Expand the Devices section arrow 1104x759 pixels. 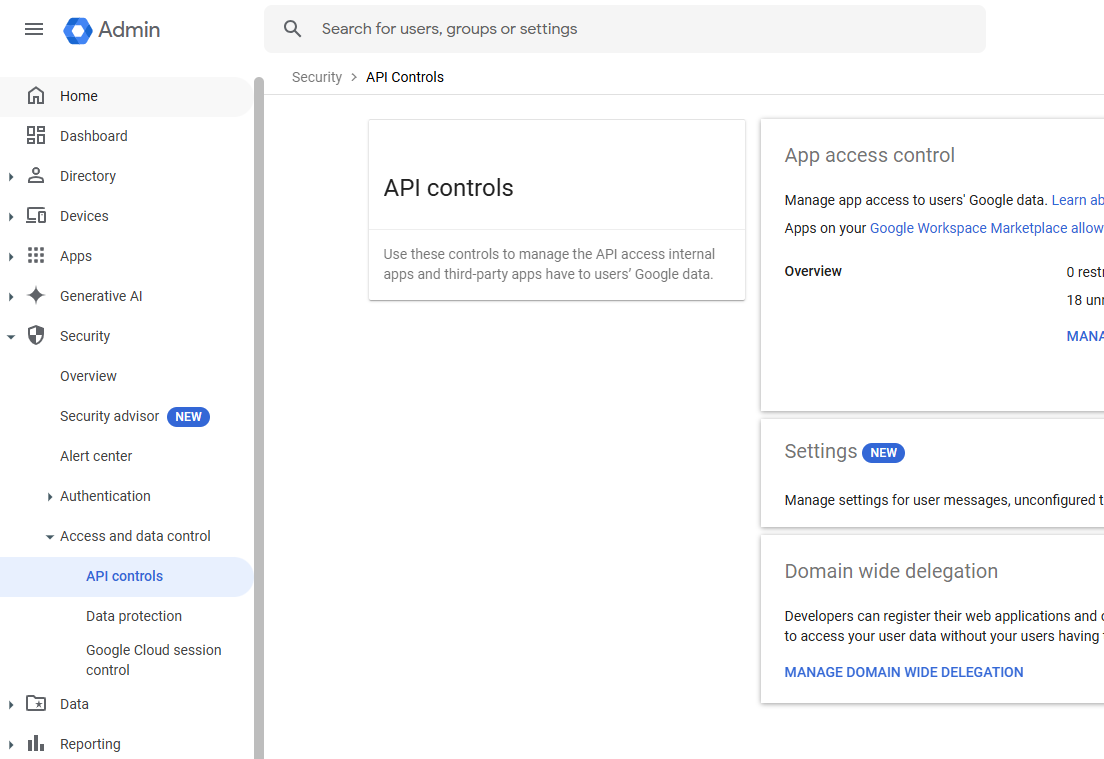11,217
